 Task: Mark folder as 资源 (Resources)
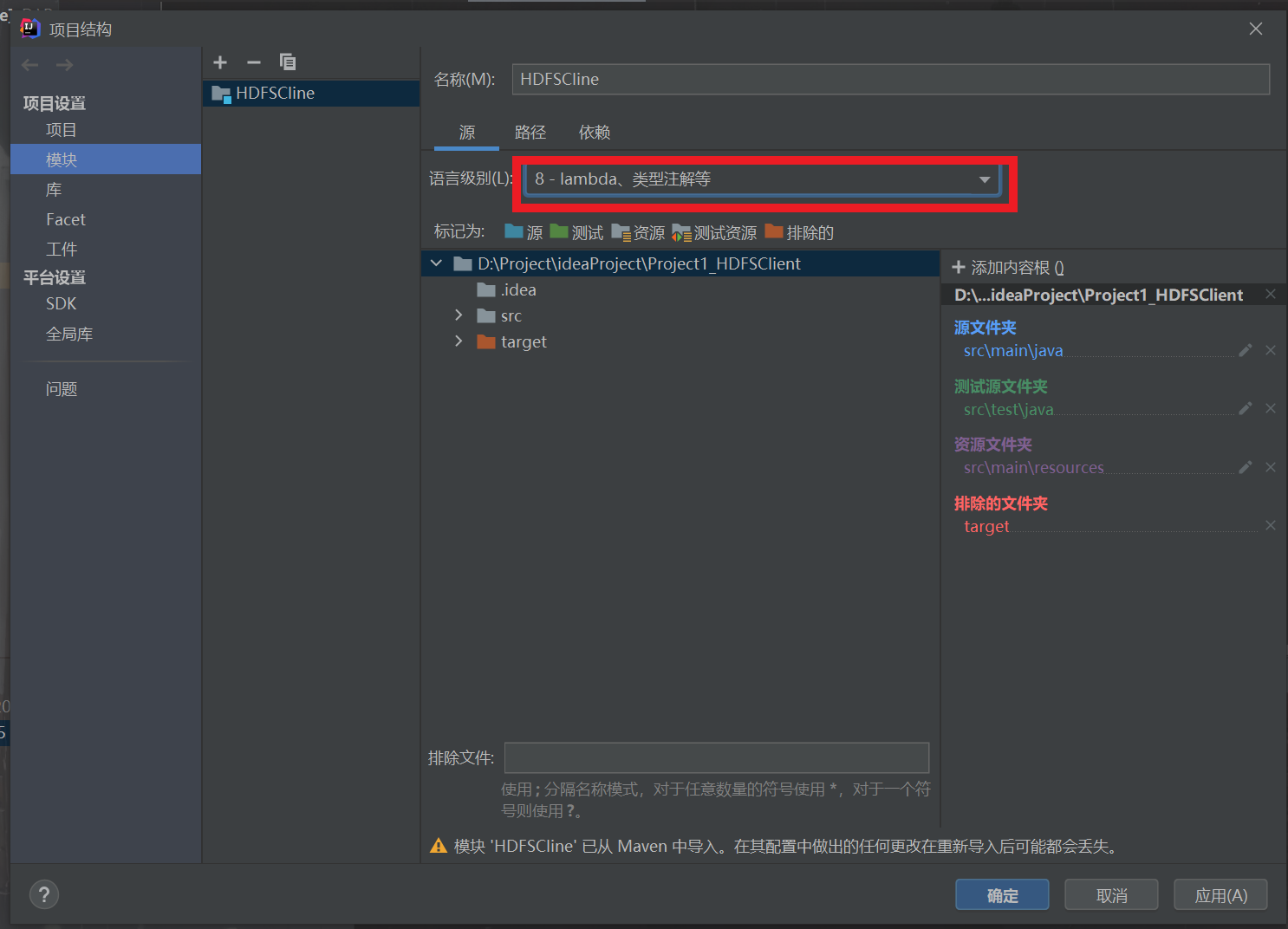click(x=638, y=232)
